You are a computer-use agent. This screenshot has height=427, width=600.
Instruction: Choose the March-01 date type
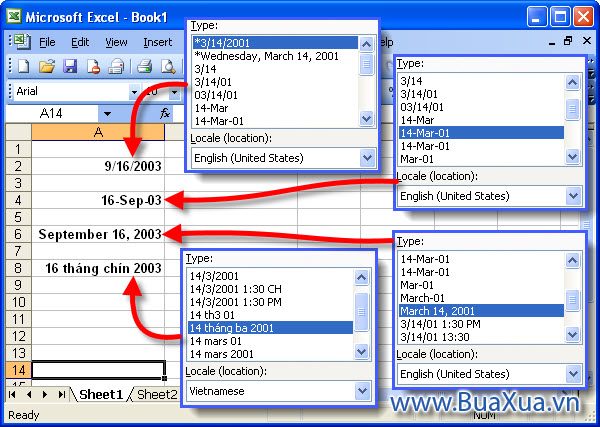(481, 298)
